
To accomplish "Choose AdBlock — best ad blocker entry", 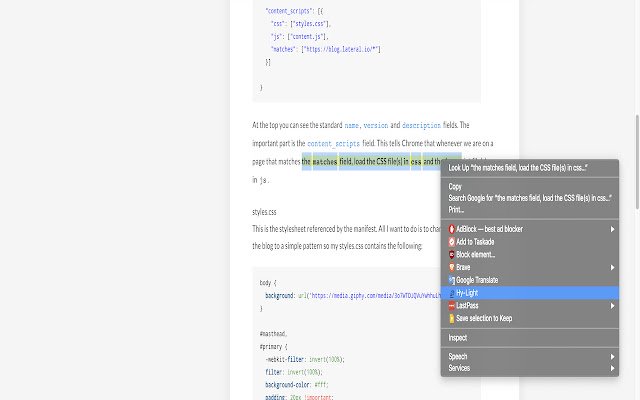I will click(530, 229).
